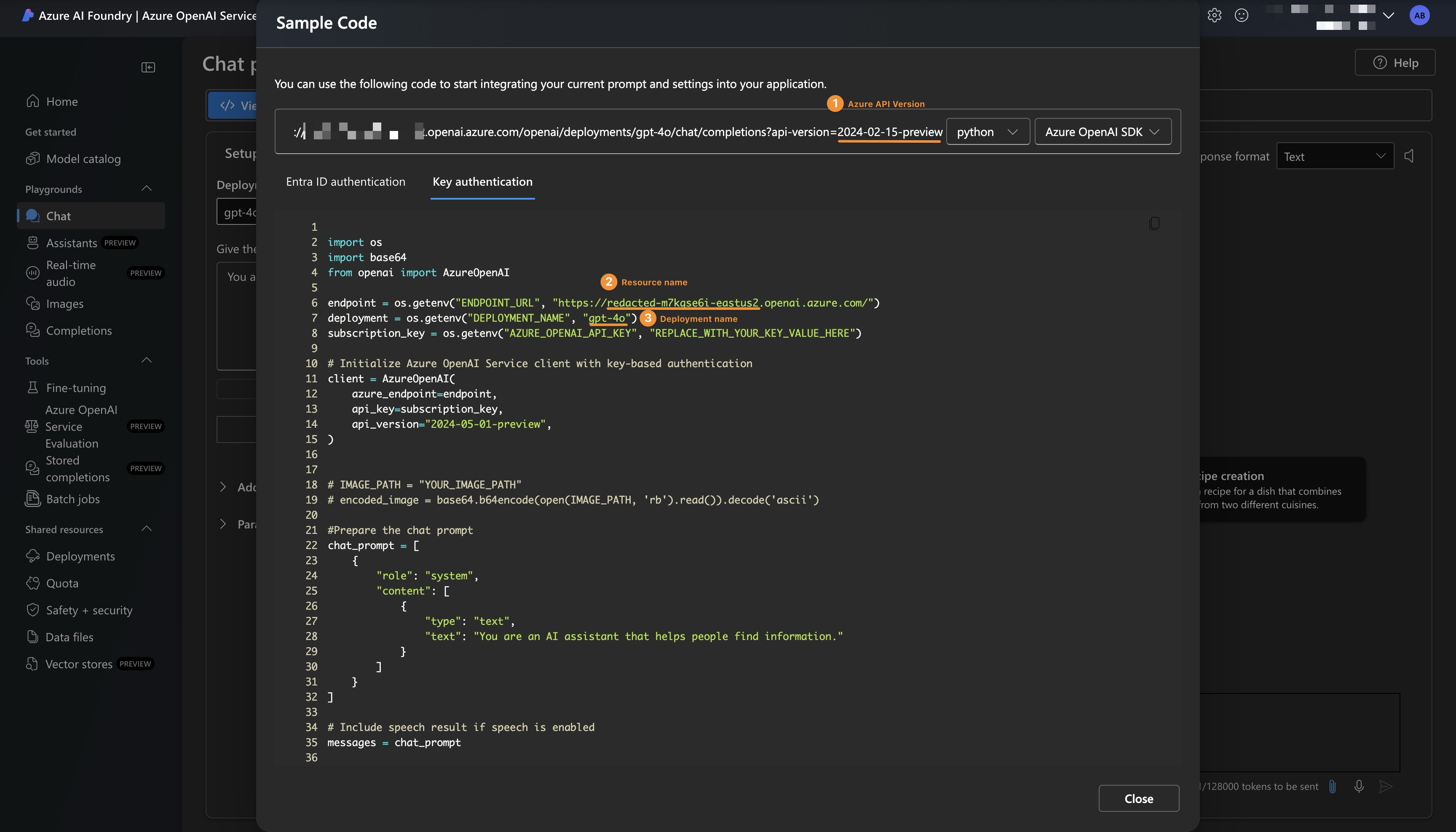Image resolution: width=1456 pixels, height=832 pixels.
Task: Close the Sample Code dialog
Action: (1138, 798)
